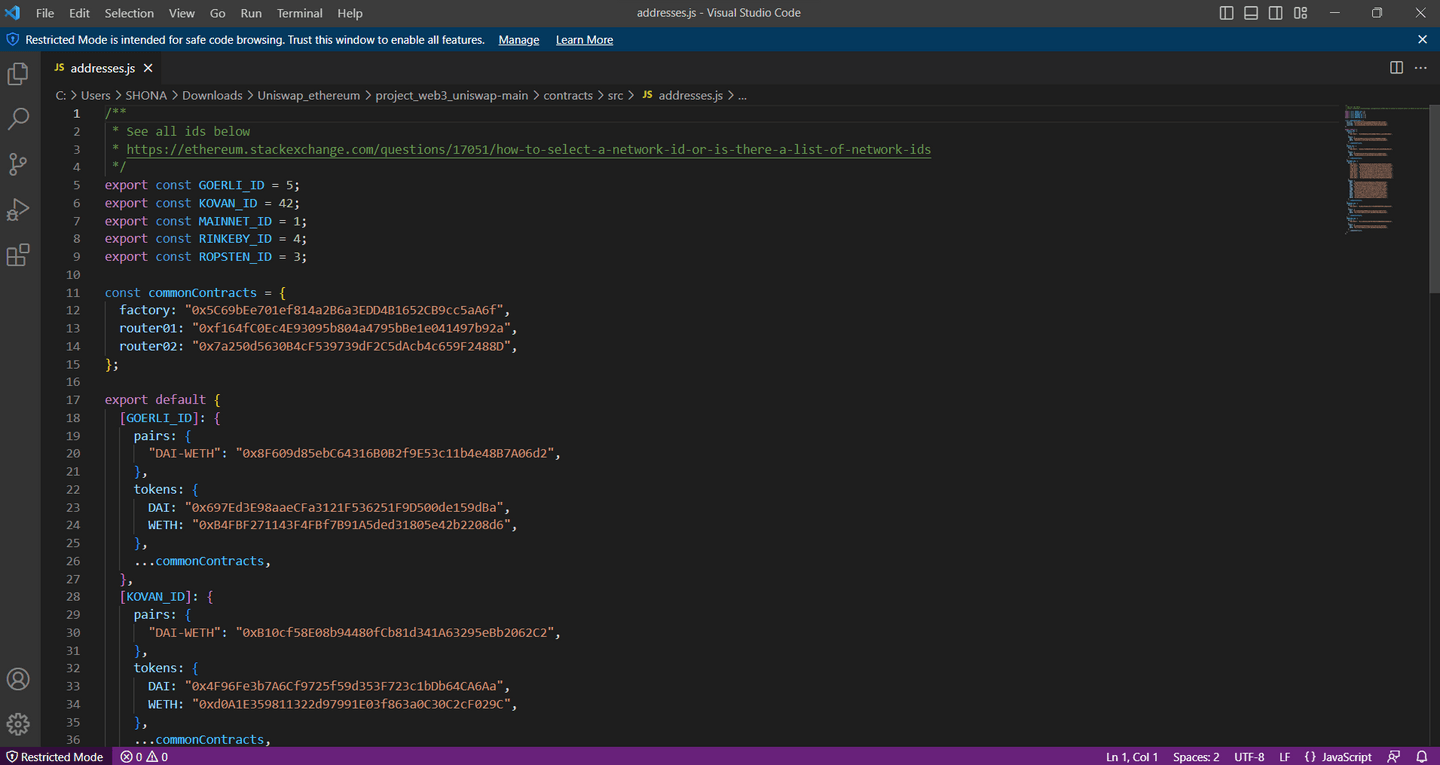This screenshot has height=765, width=1440.
Task: Click Uniswap_ethereum breadcrumb segment
Action: click(x=309, y=95)
